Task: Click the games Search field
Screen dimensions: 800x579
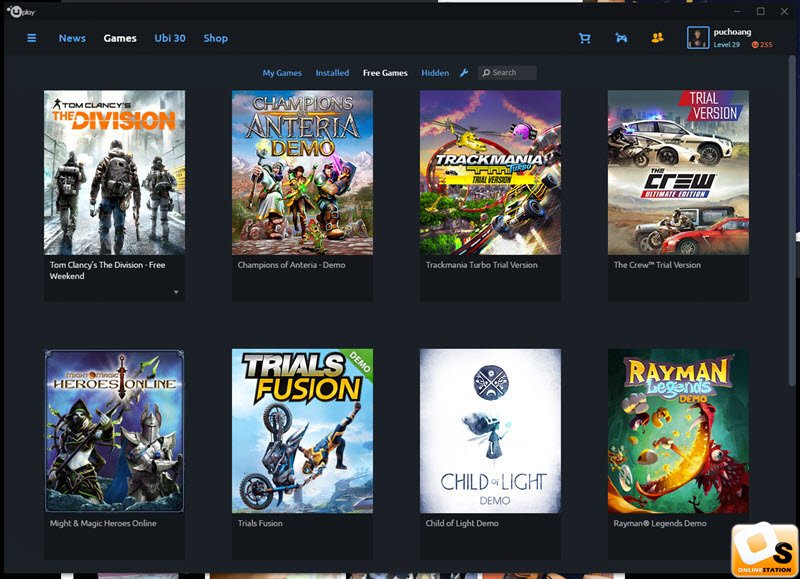Action: click(507, 73)
